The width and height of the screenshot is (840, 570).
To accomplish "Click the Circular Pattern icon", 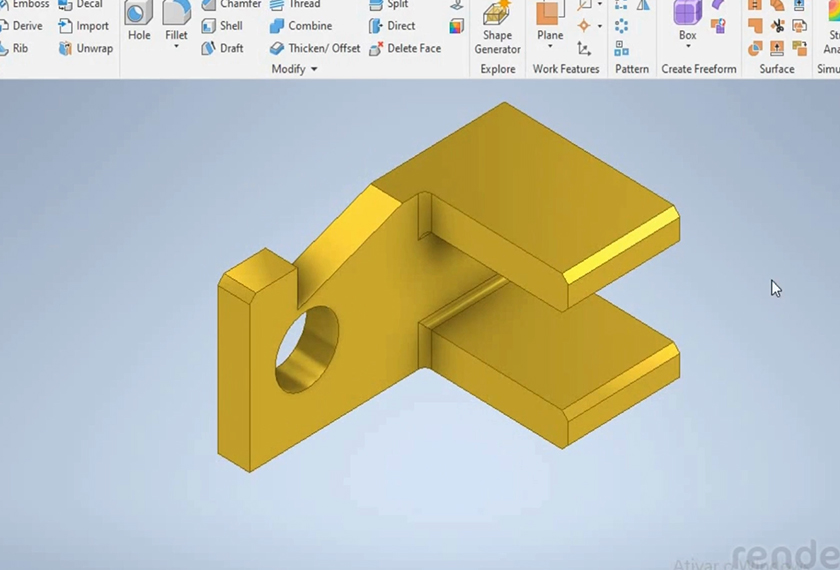I will (621, 27).
